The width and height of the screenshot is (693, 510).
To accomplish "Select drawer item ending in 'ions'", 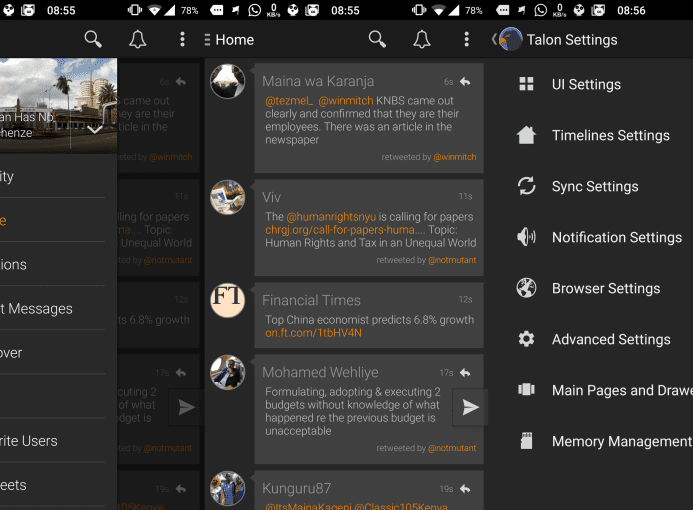I will [52, 264].
